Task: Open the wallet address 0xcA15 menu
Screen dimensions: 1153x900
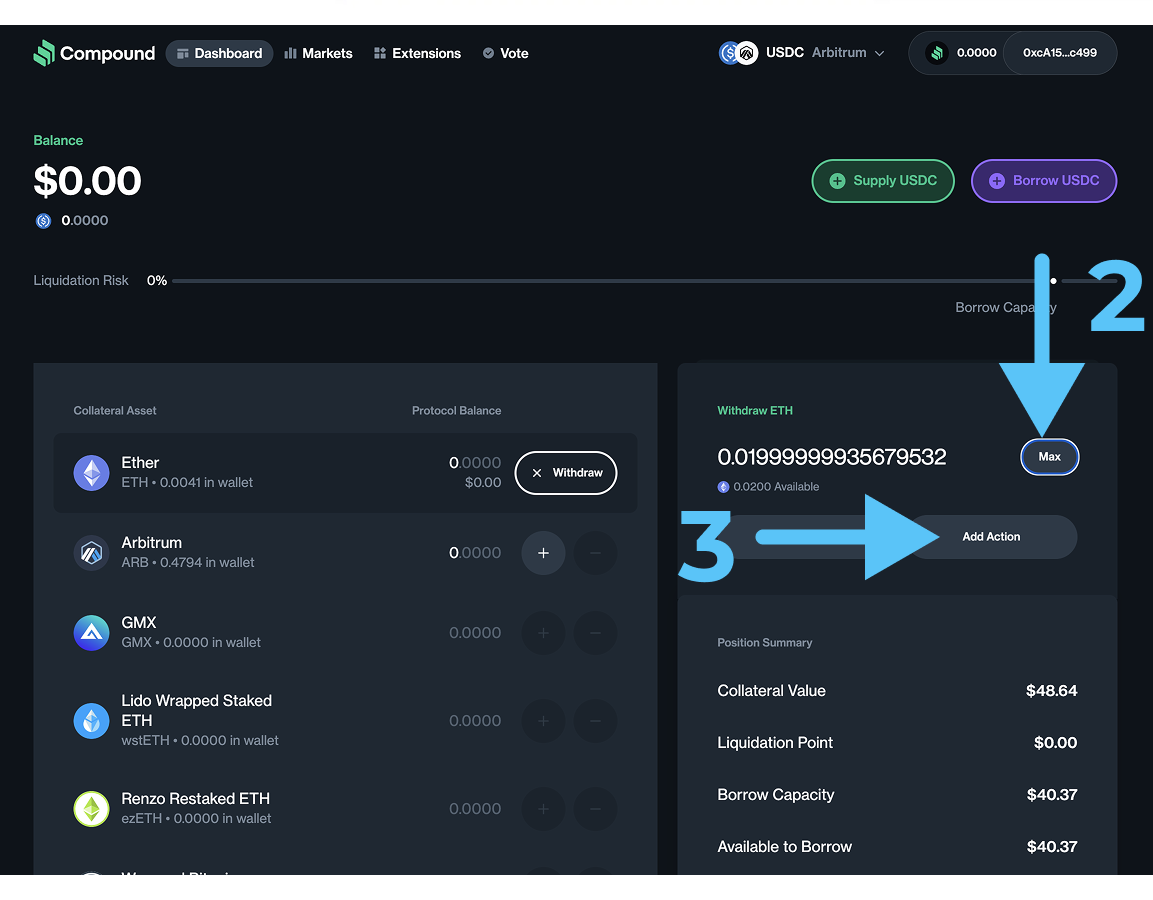Action: (x=1060, y=53)
